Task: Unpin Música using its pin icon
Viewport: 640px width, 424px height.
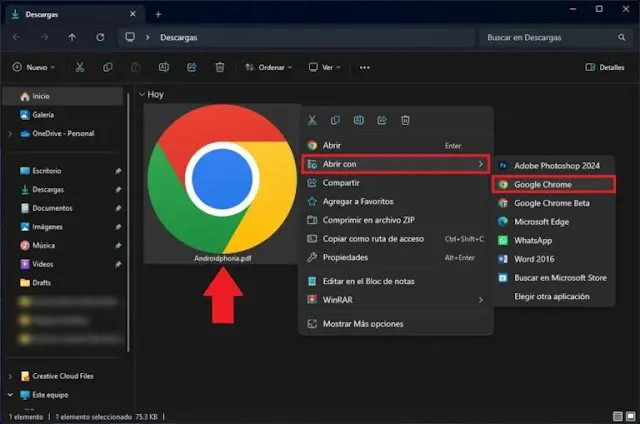Action: point(118,246)
